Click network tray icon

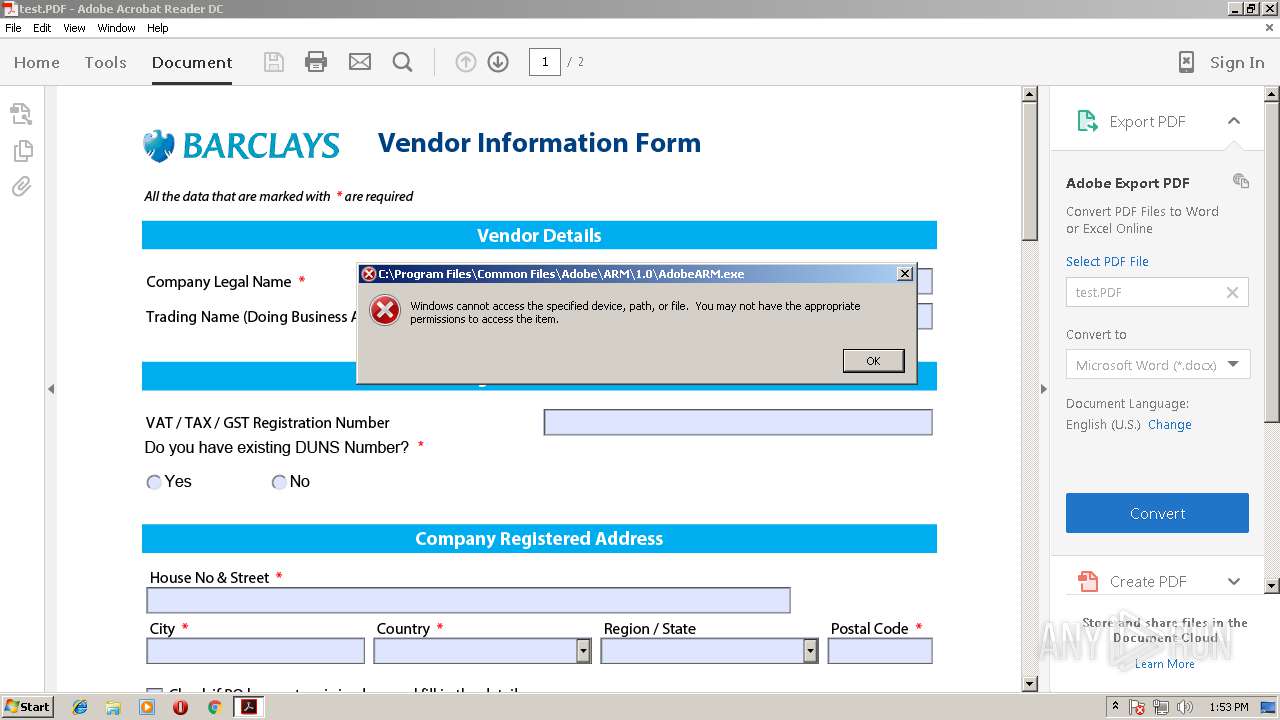1161,707
